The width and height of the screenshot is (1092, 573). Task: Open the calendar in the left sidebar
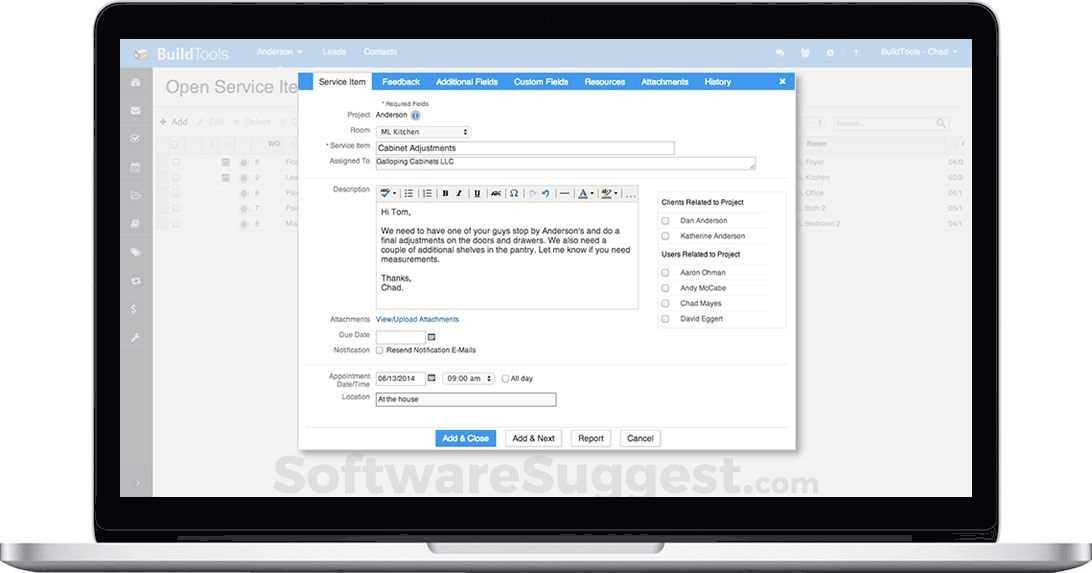136,167
